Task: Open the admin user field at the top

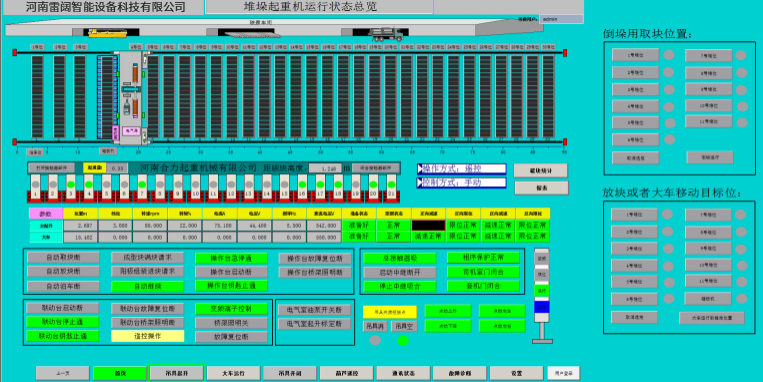Action: pos(561,19)
